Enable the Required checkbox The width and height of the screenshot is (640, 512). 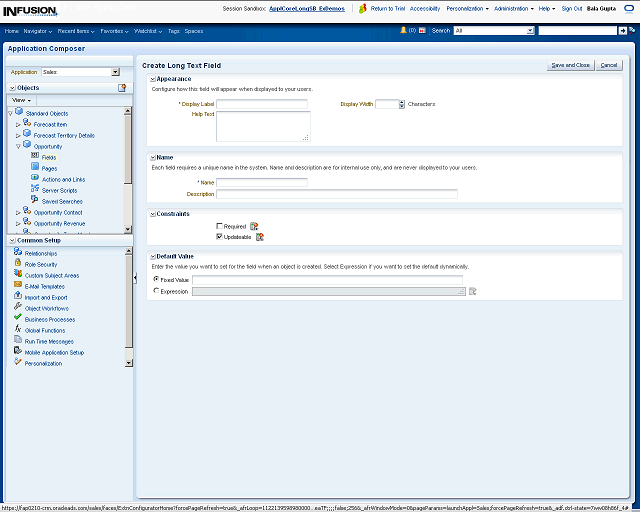click(219, 227)
